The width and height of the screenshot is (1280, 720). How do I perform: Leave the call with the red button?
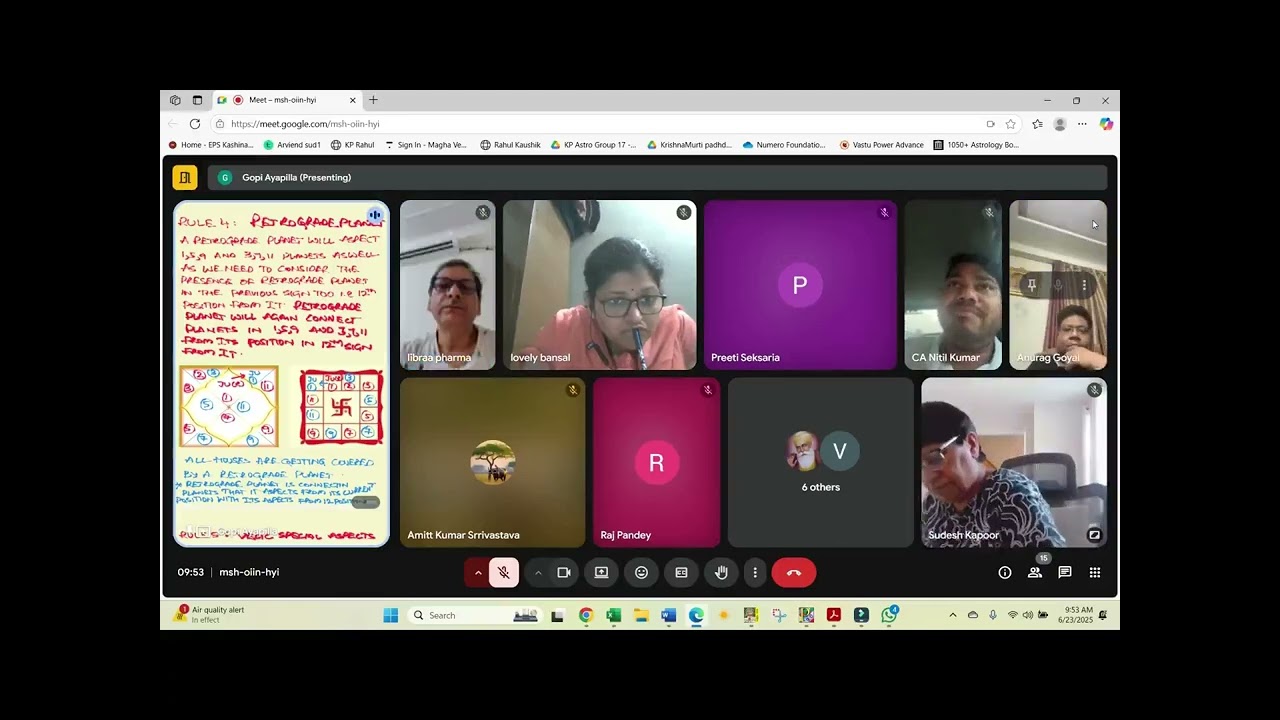(x=794, y=573)
